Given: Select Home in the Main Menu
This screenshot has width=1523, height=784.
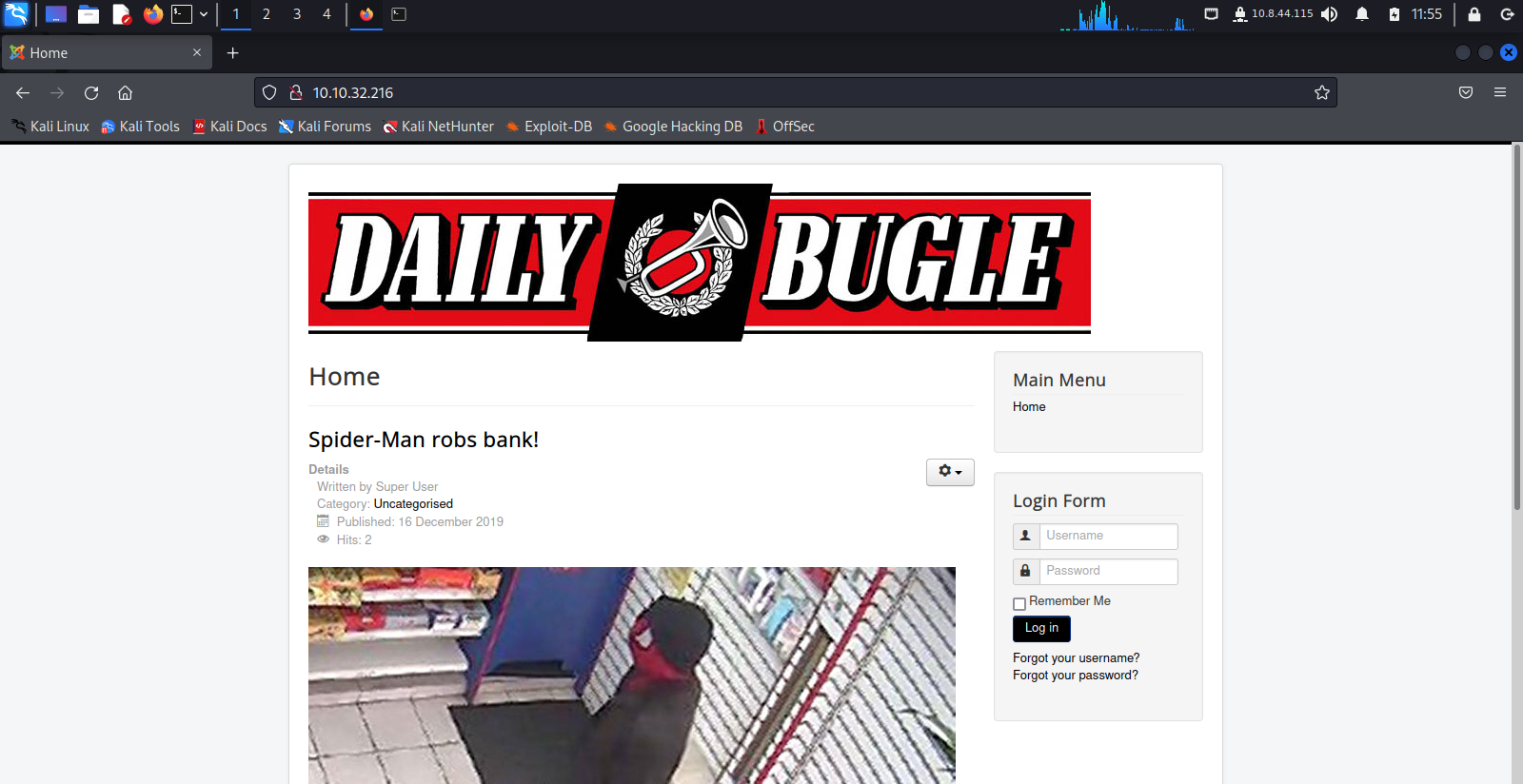Looking at the screenshot, I should pyautogui.click(x=1029, y=407).
